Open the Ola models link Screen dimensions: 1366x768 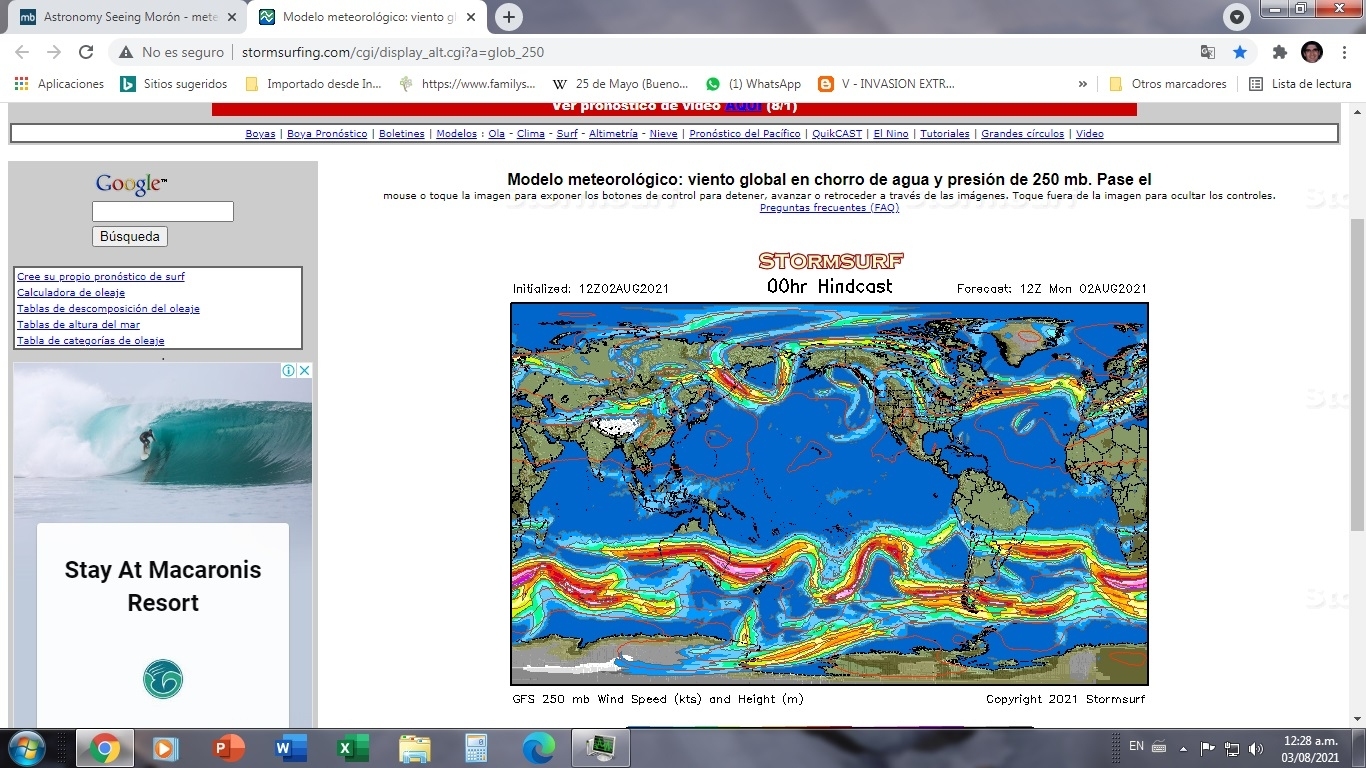496,134
